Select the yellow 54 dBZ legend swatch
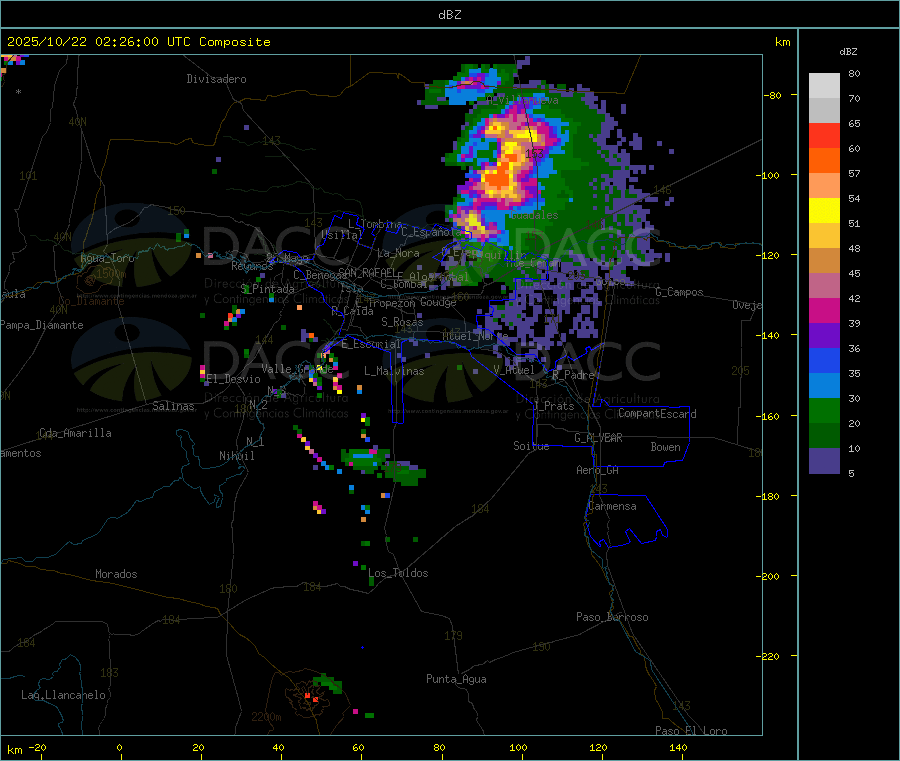Image resolution: width=900 pixels, height=761 pixels. pyautogui.click(x=824, y=211)
